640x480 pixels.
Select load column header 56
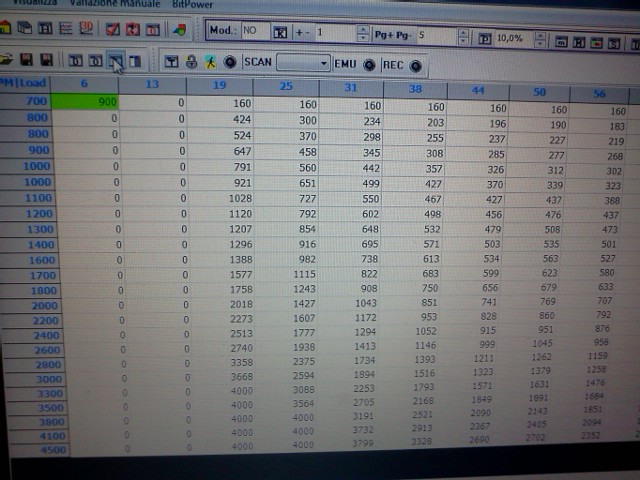tap(599, 94)
